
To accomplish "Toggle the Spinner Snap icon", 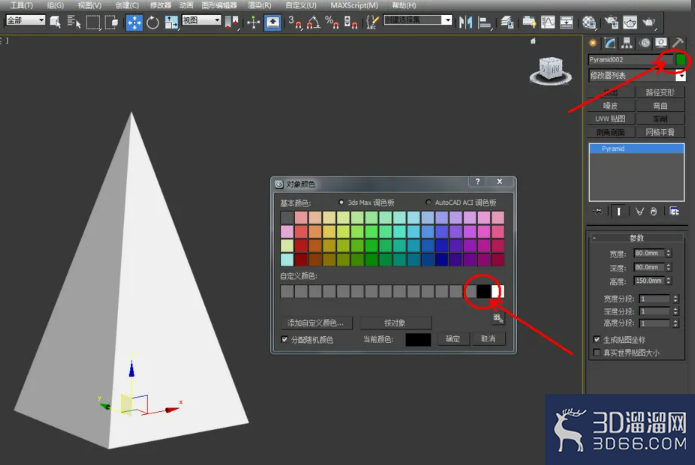I will point(351,22).
